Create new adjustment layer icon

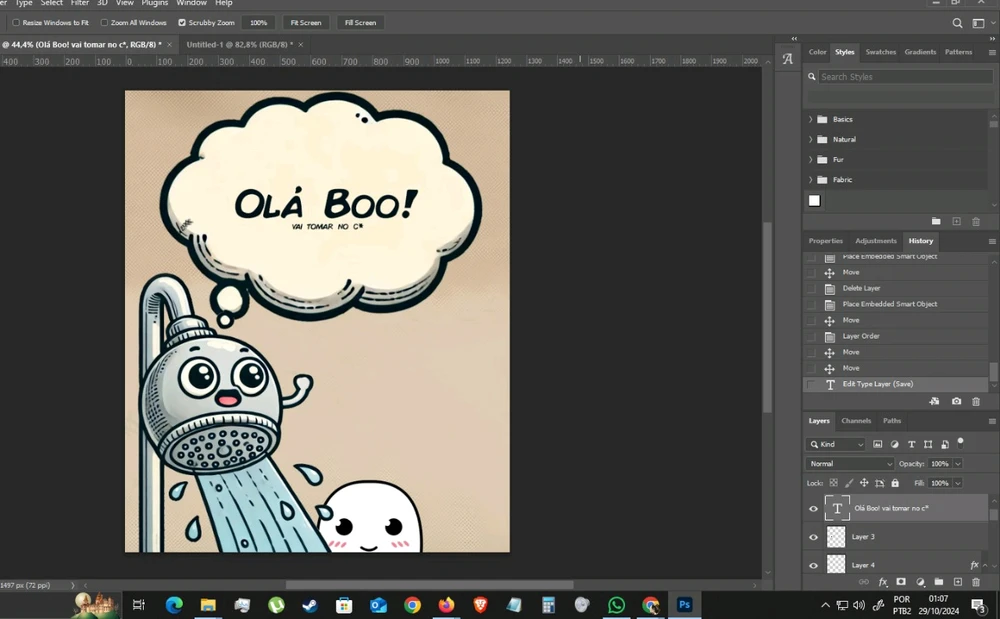[x=920, y=582]
